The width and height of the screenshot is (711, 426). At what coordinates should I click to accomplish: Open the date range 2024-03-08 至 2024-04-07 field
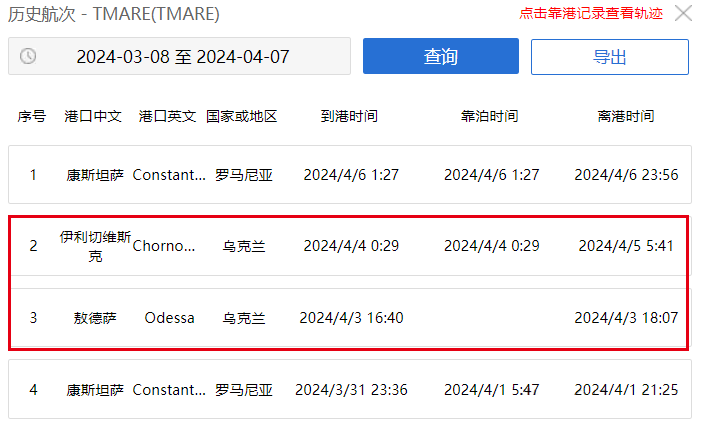[x=180, y=56]
